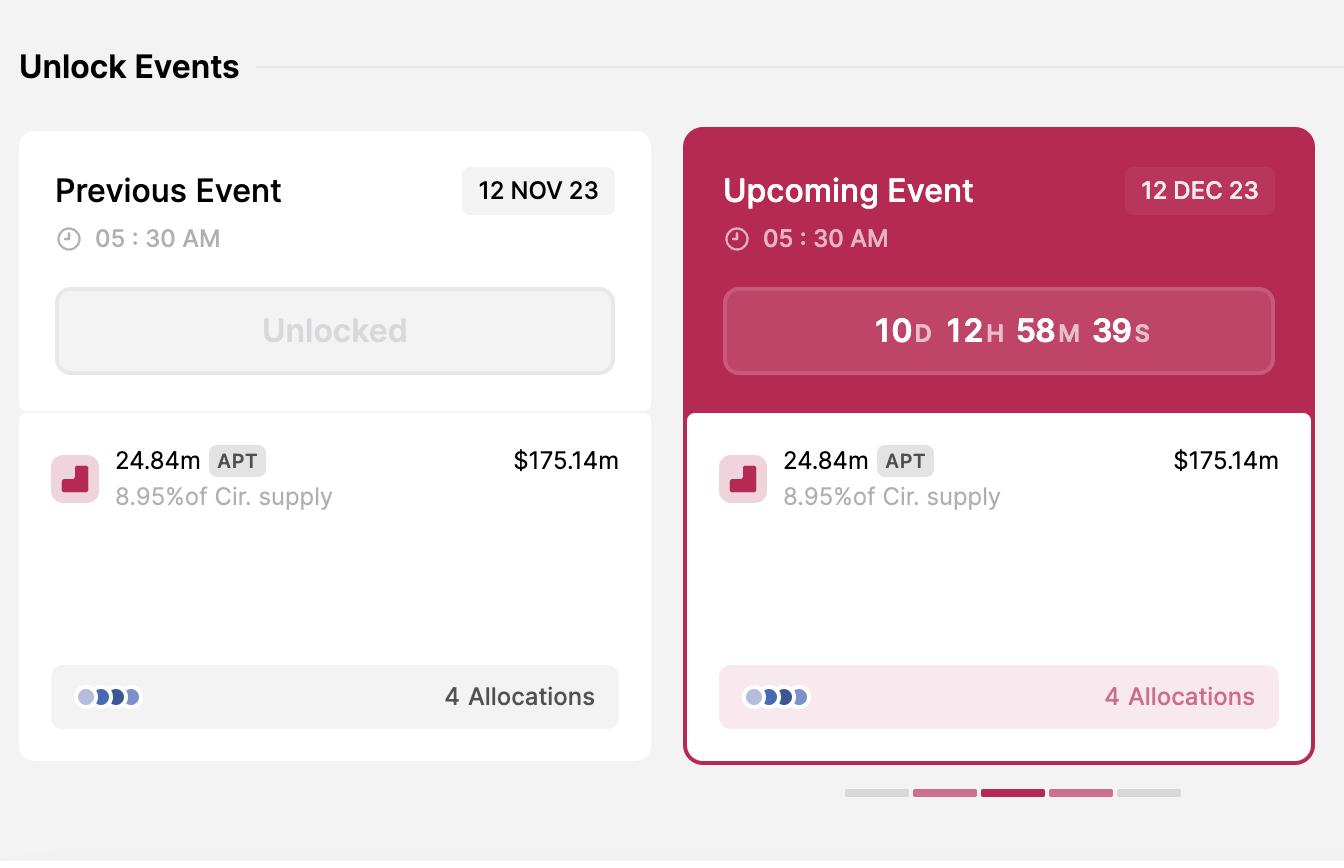Click the clock icon in Previous Event card
1344x868 pixels.
pyautogui.click(x=68, y=239)
